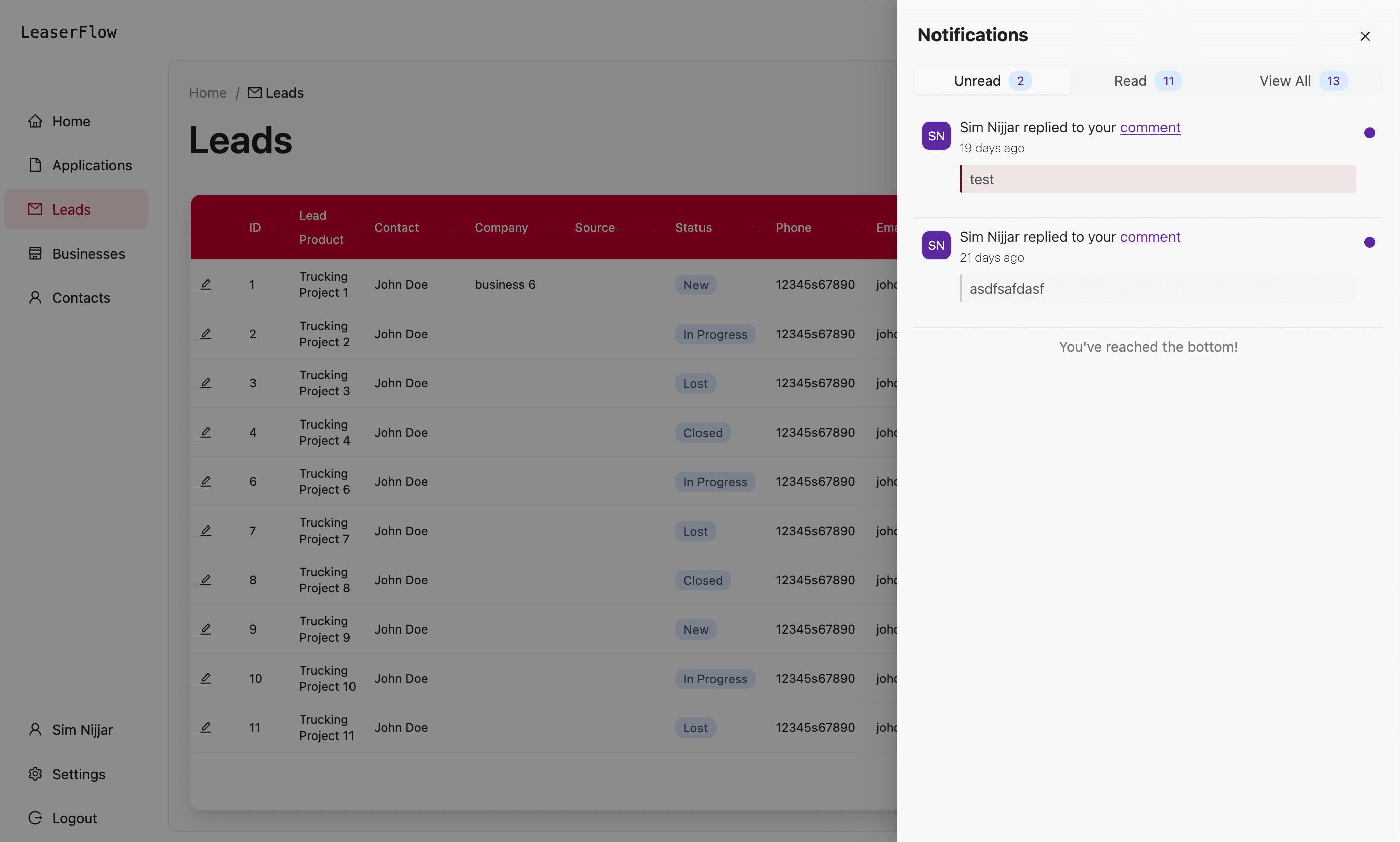1400x842 pixels.
Task: Click John Doe contact in Trucking Project 6 row
Action: [x=401, y=481]
